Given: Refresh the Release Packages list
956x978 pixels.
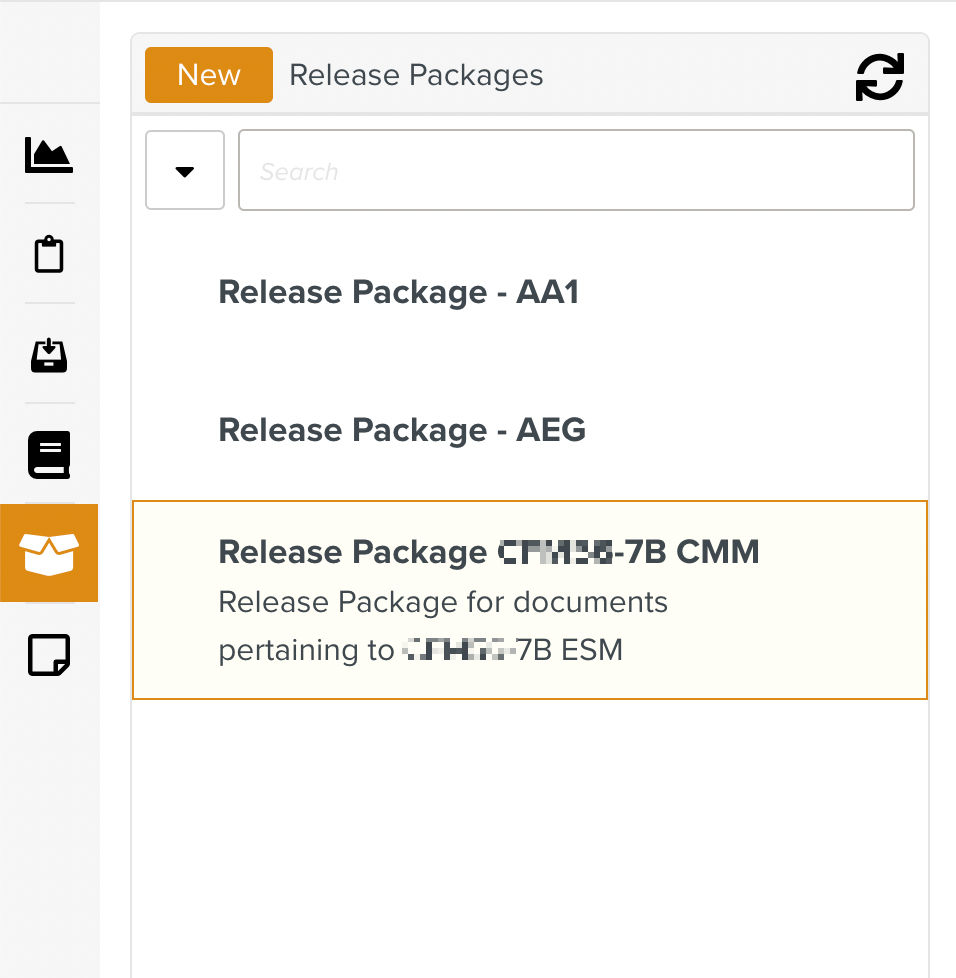Looking at the screenshot, I should [879, 77].
